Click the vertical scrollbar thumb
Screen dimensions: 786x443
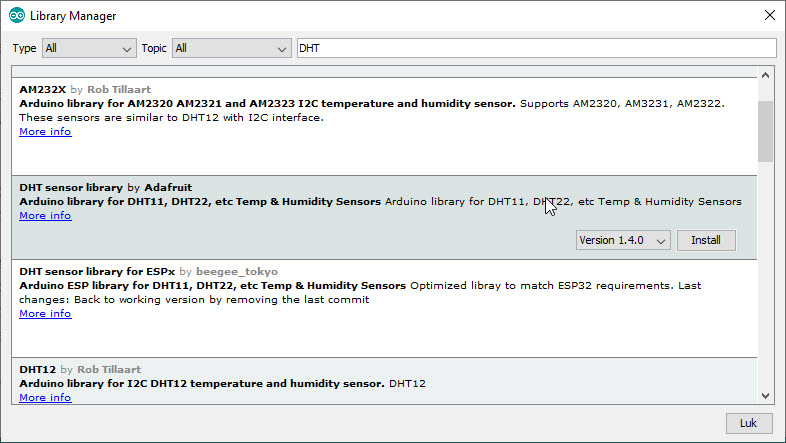pos(765,131)
